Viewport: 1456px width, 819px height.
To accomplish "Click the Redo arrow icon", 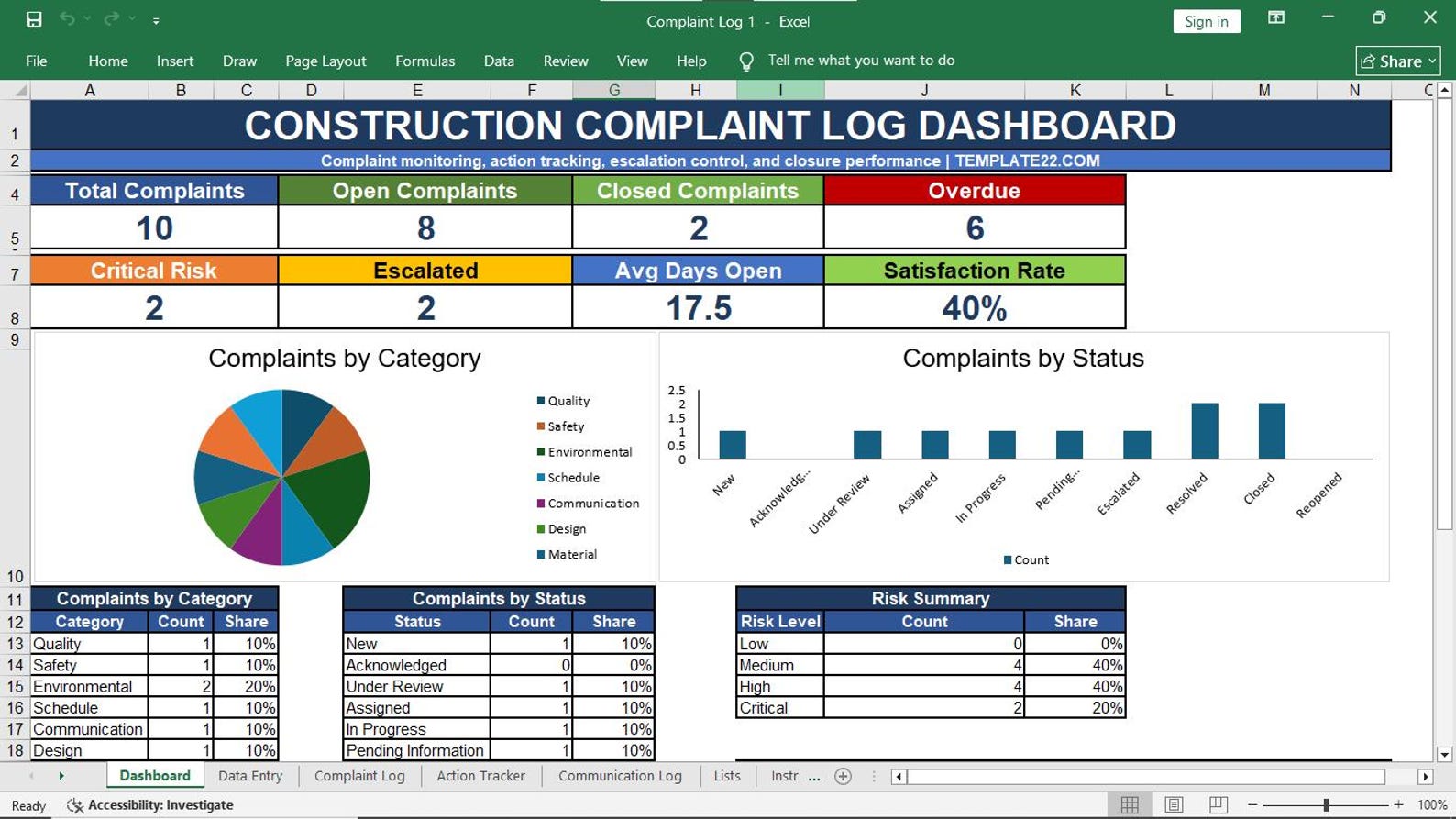I will [x=111, y=19].
